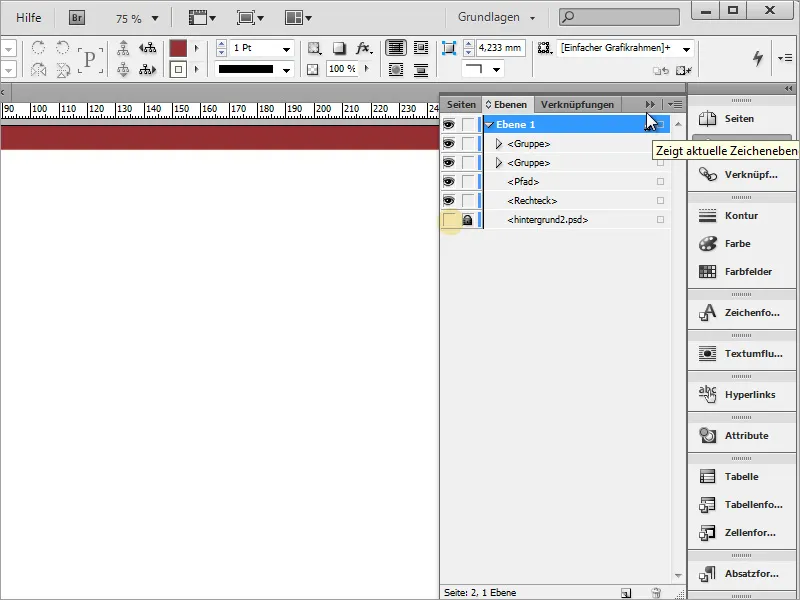Delete selected layer trash icon
Screen dimensions: 800x600
pos(656,593)
